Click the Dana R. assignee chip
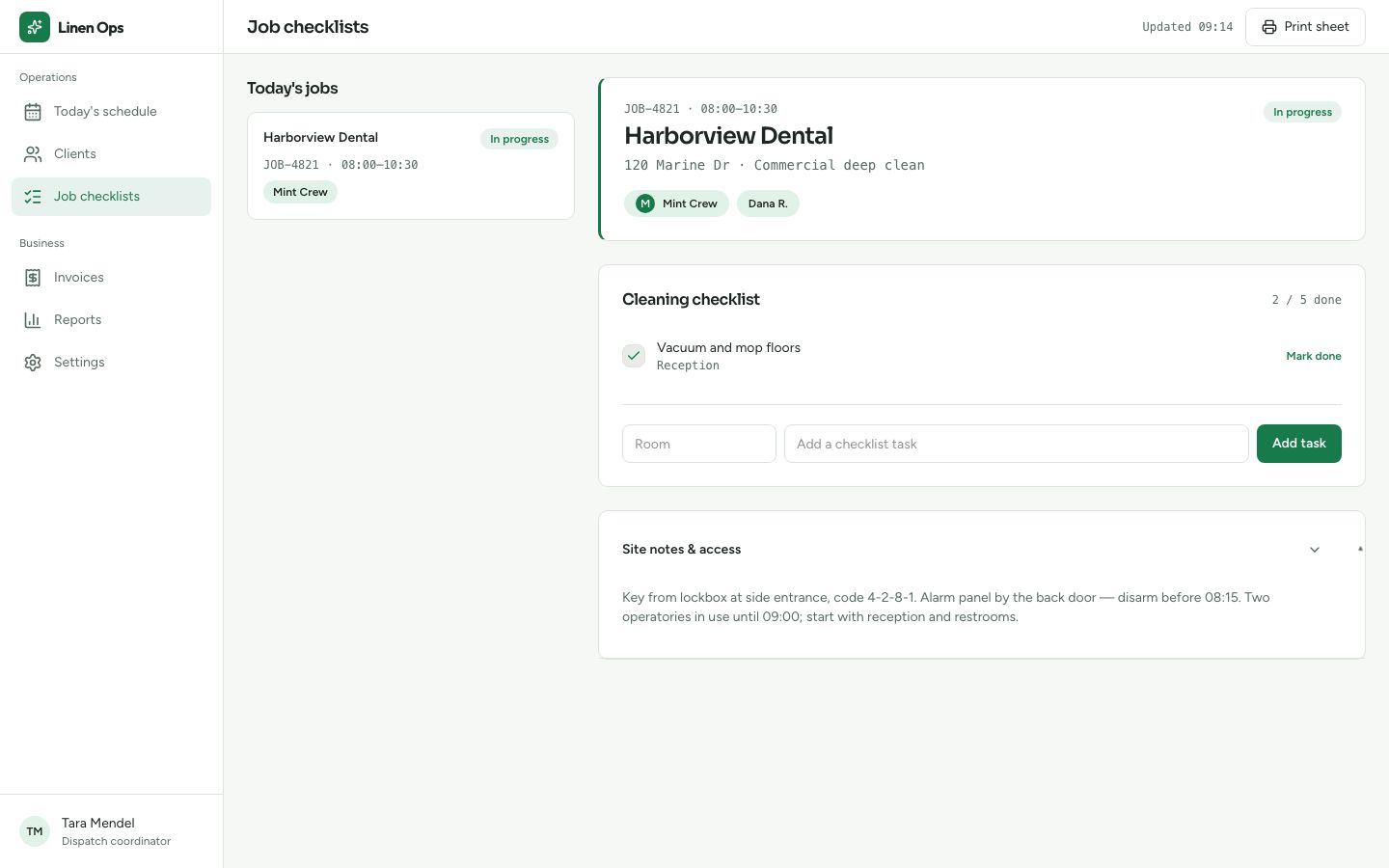This screenshot has height=868, width=1389. 768,203
